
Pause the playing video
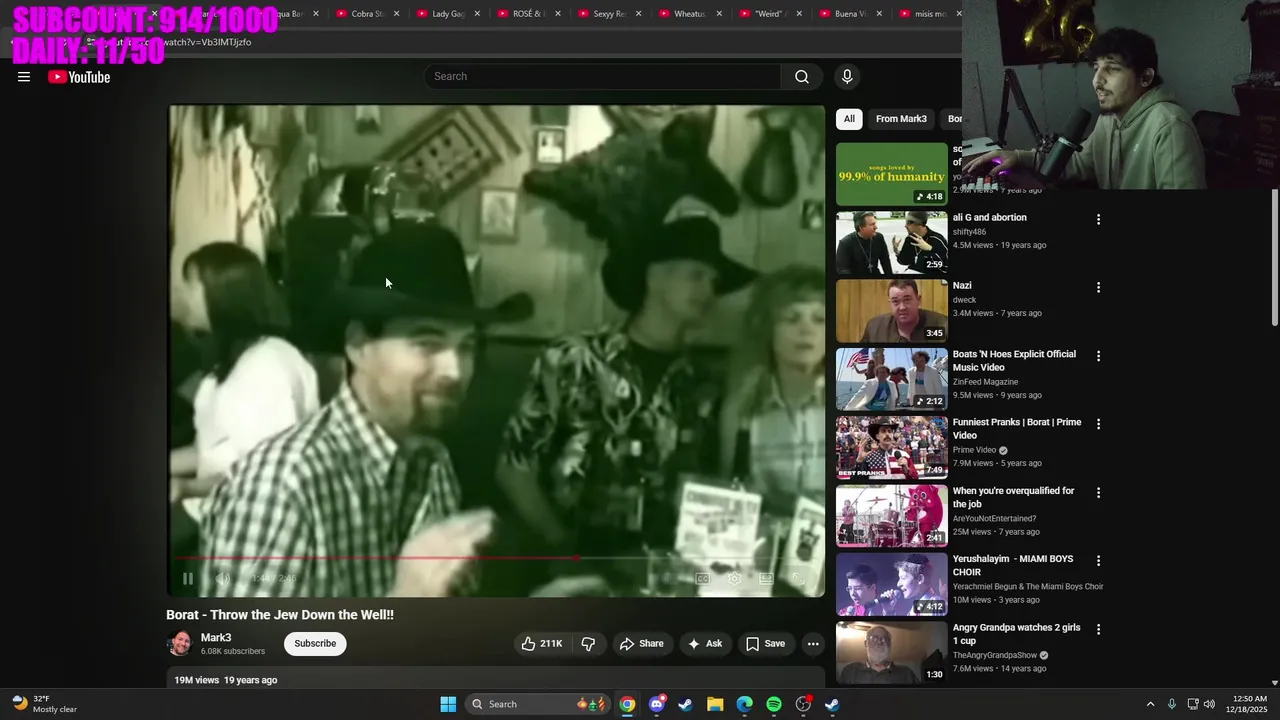pyautogui.click(x=188, y=578)
